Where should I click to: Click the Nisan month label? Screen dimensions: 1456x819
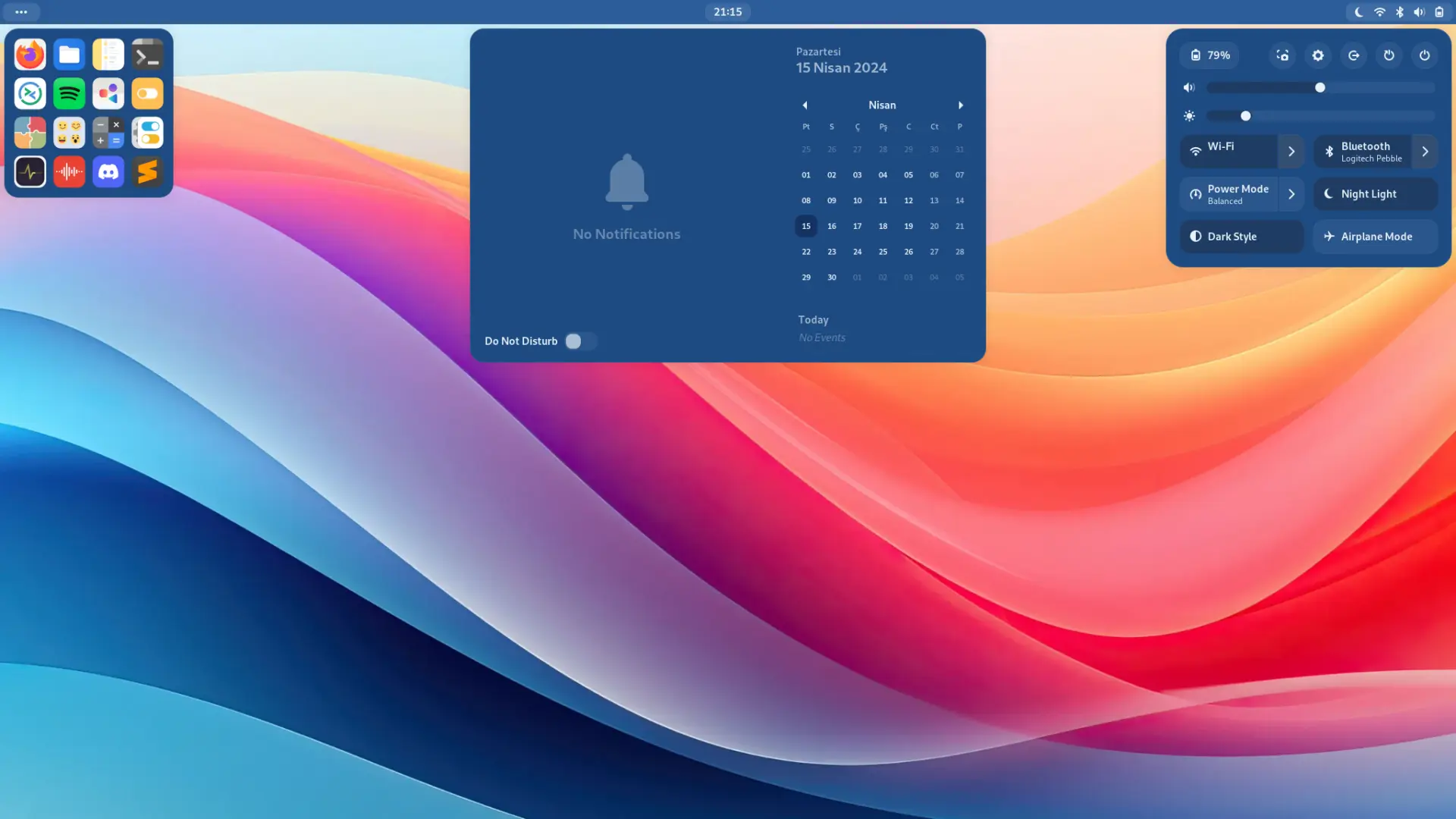(x=882, y=105)
